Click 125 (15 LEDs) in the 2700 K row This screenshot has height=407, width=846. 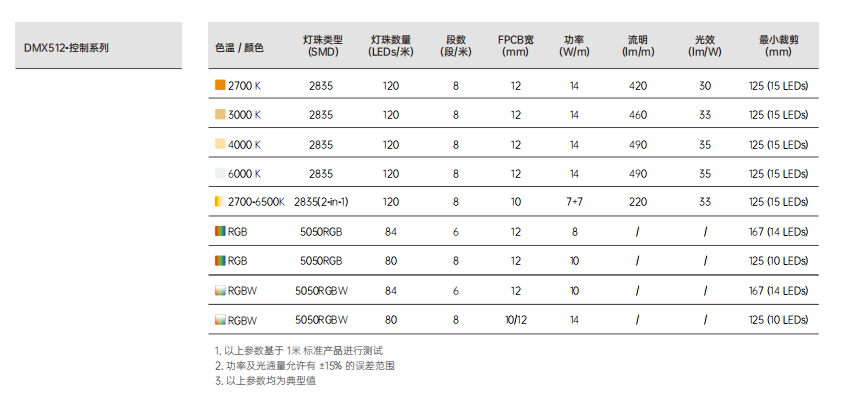coord(779,85)
